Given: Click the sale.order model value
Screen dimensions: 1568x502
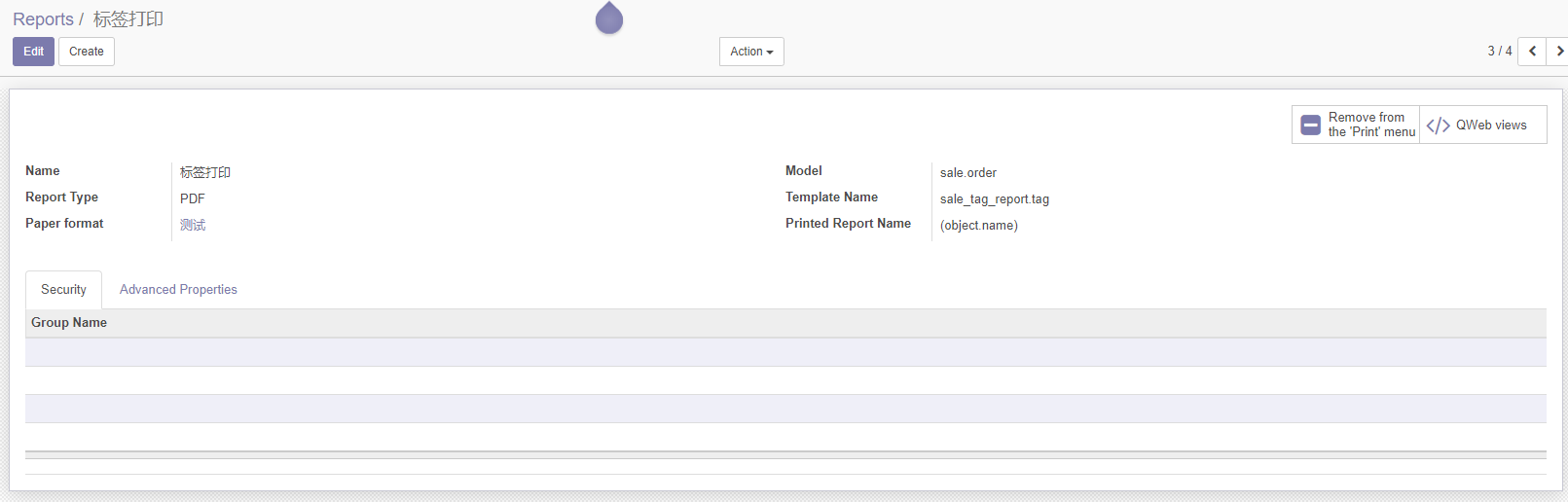Looking at the screenshot, I should [968, 173].
